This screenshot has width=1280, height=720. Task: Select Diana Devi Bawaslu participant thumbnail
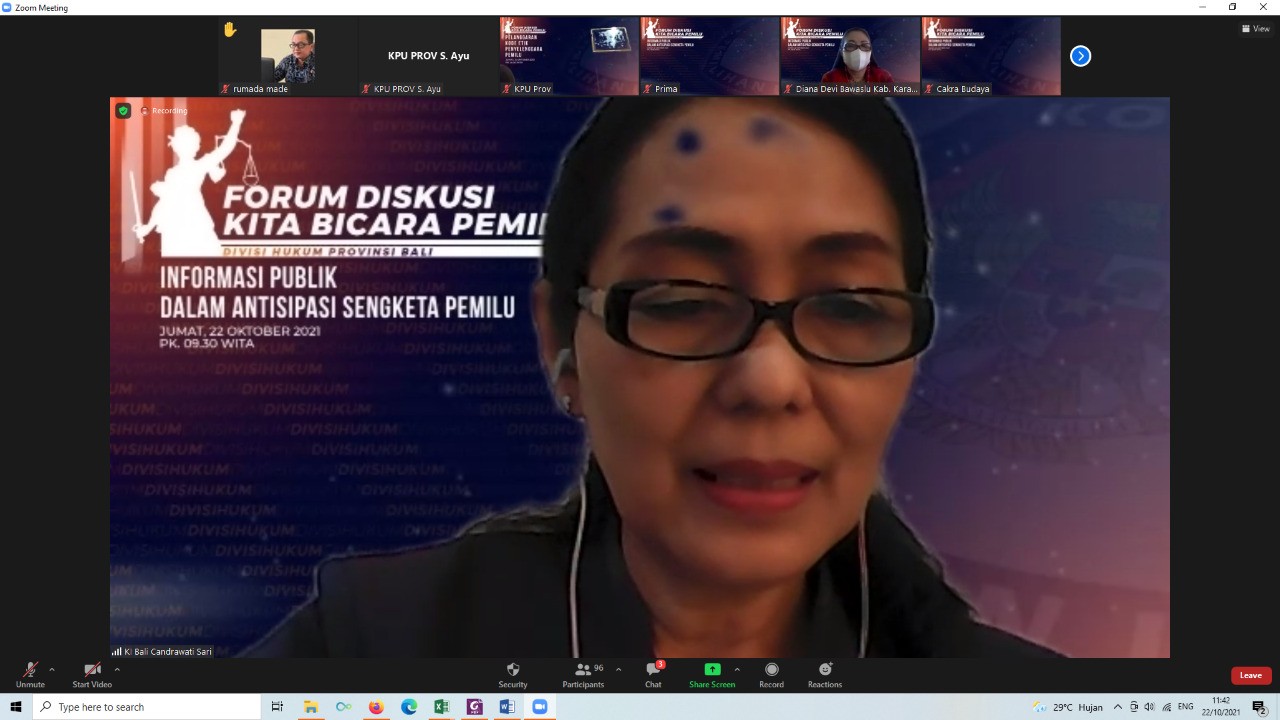(x=850, y=56)
